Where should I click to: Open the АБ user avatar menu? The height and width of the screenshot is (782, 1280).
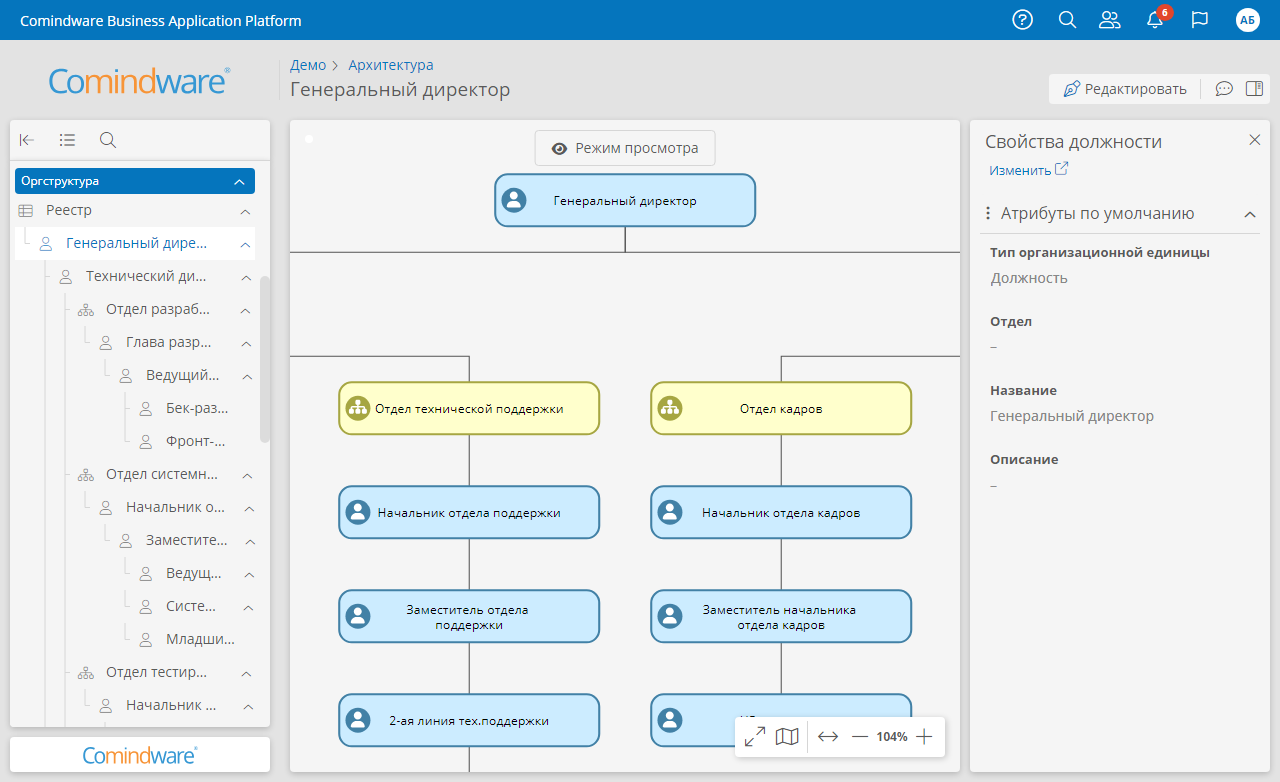(x=1247, y=20)
